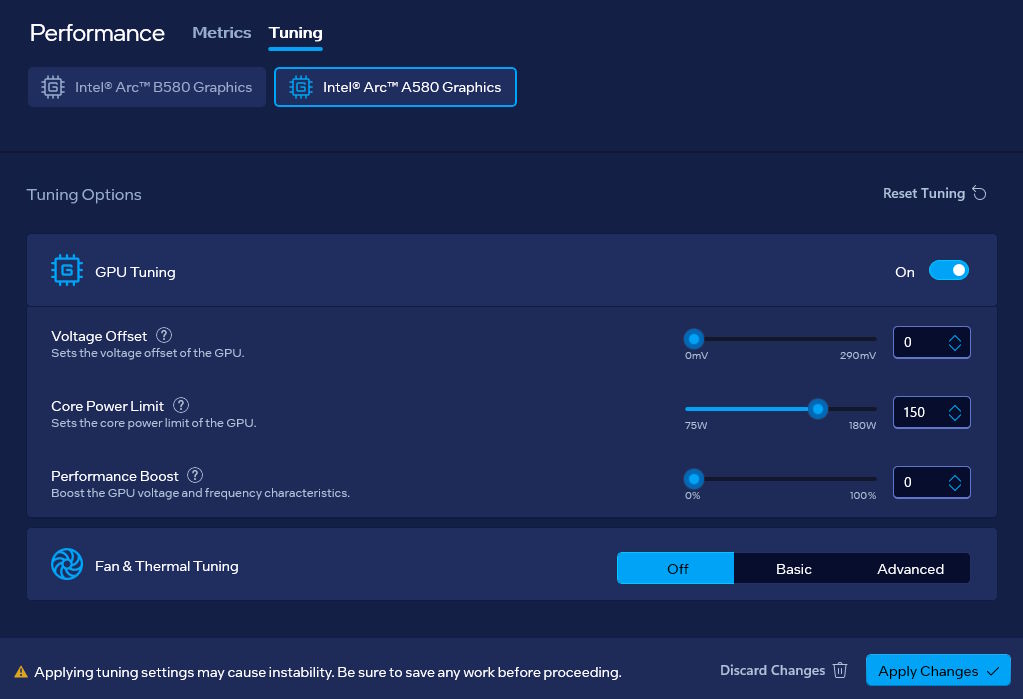Click the Fan & Thermal Tuning fan icon
Viewport: 1023px width, 699px height.
(x=67, y=564)
